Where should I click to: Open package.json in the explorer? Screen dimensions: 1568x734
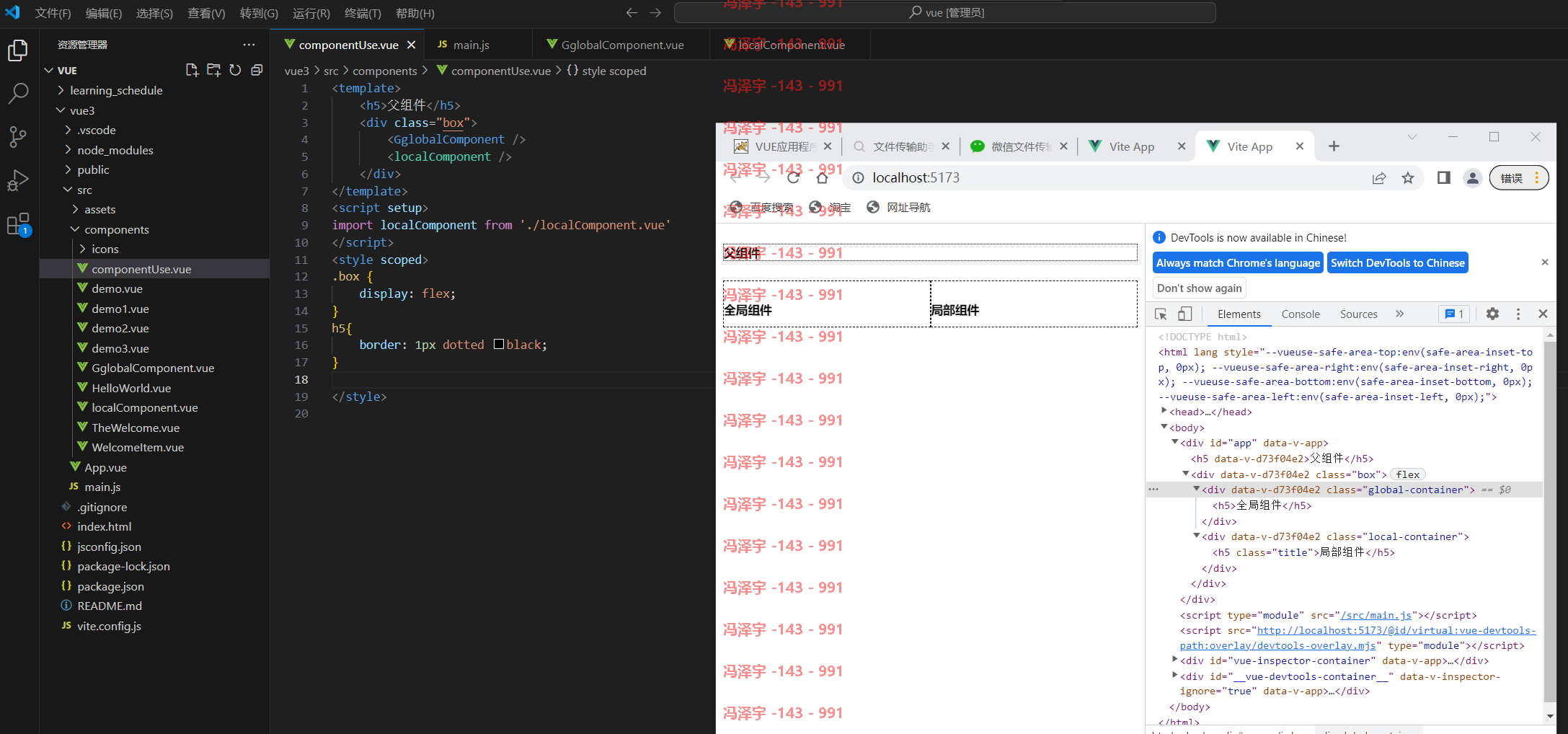click(x=110, y=586)
